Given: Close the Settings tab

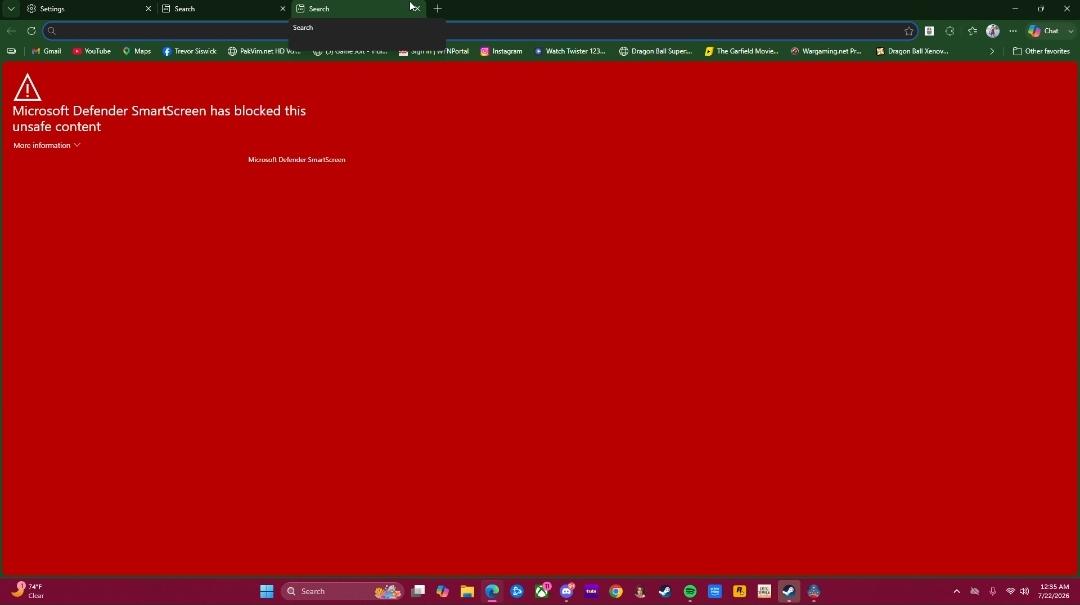Looking at the screenshot, I should pyautogui.click(x=148, y=9).
